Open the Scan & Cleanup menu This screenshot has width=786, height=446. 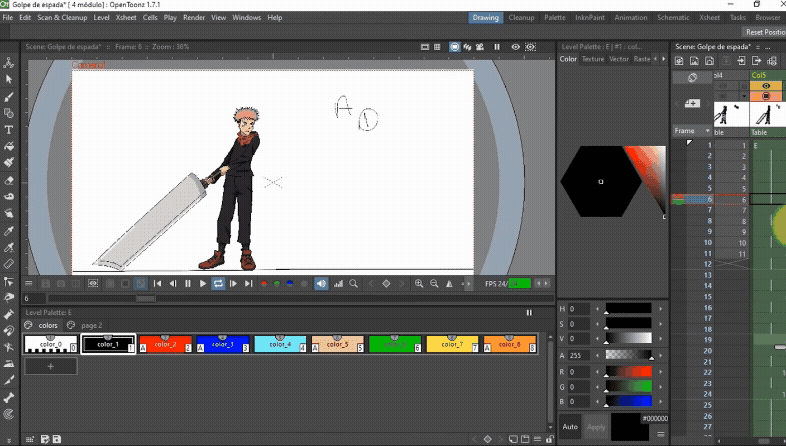(62, 18)
